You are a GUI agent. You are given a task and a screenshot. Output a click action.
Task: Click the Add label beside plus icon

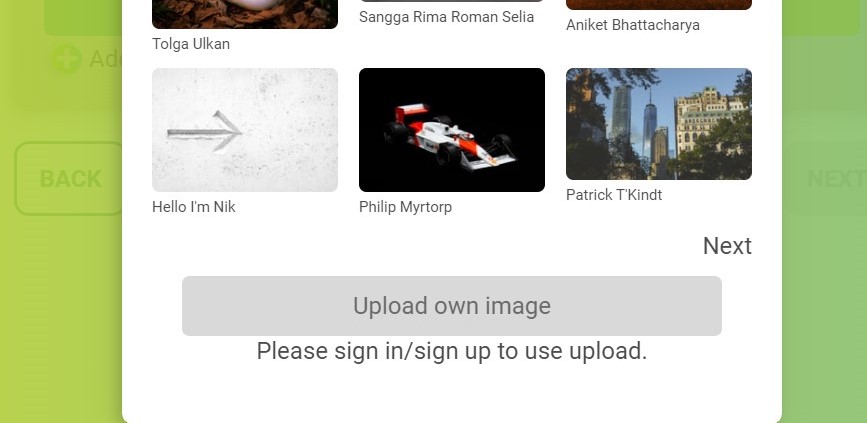[106, 59]
